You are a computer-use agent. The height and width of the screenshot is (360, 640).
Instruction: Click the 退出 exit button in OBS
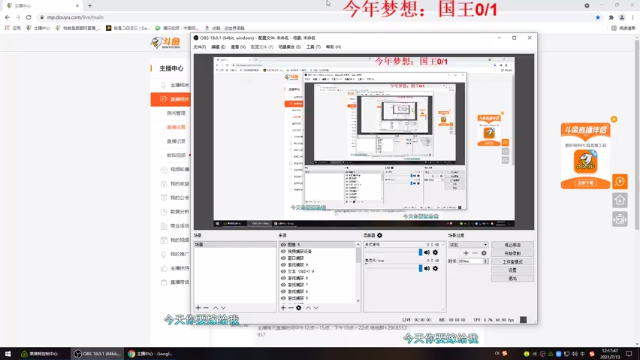(x=513, y=278)
